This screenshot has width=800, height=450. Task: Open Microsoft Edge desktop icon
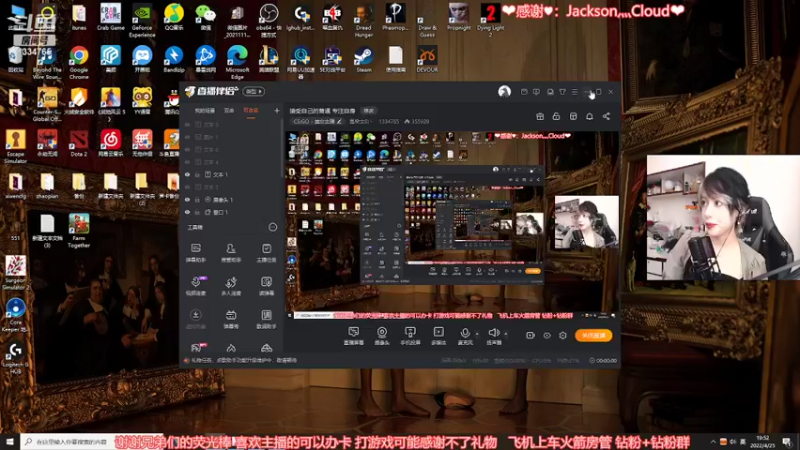pyautogui.click(x=237, y=62)
